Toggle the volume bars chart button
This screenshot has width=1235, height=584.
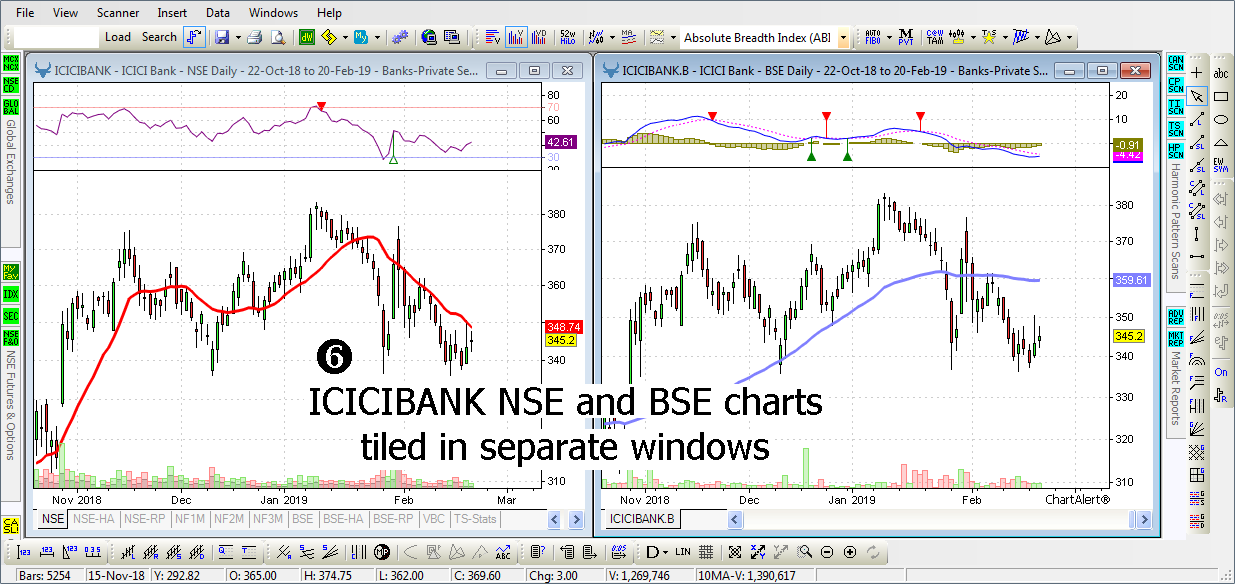517,37
